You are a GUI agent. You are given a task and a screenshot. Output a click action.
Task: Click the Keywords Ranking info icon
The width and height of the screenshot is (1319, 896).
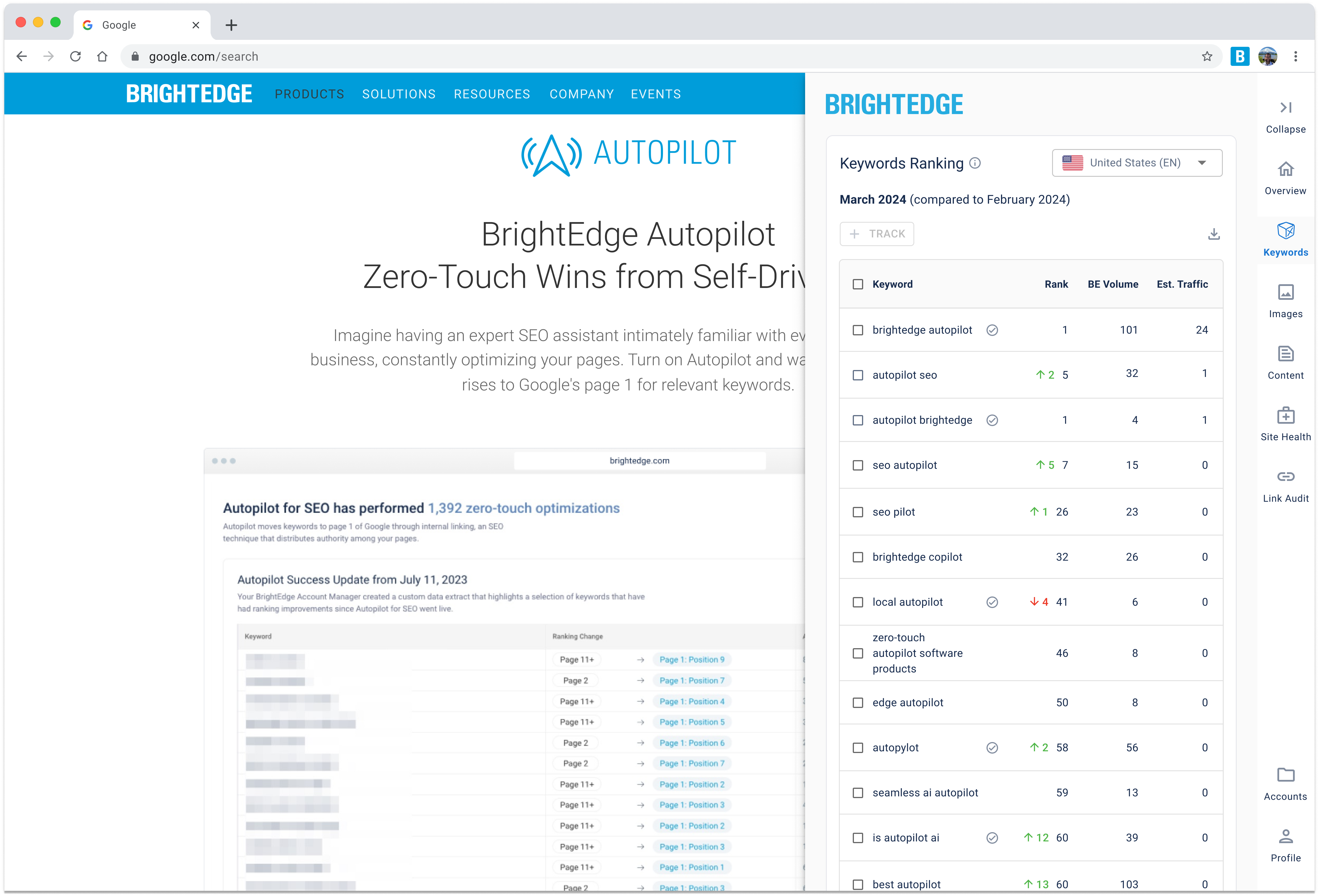(x=975, y=163)
